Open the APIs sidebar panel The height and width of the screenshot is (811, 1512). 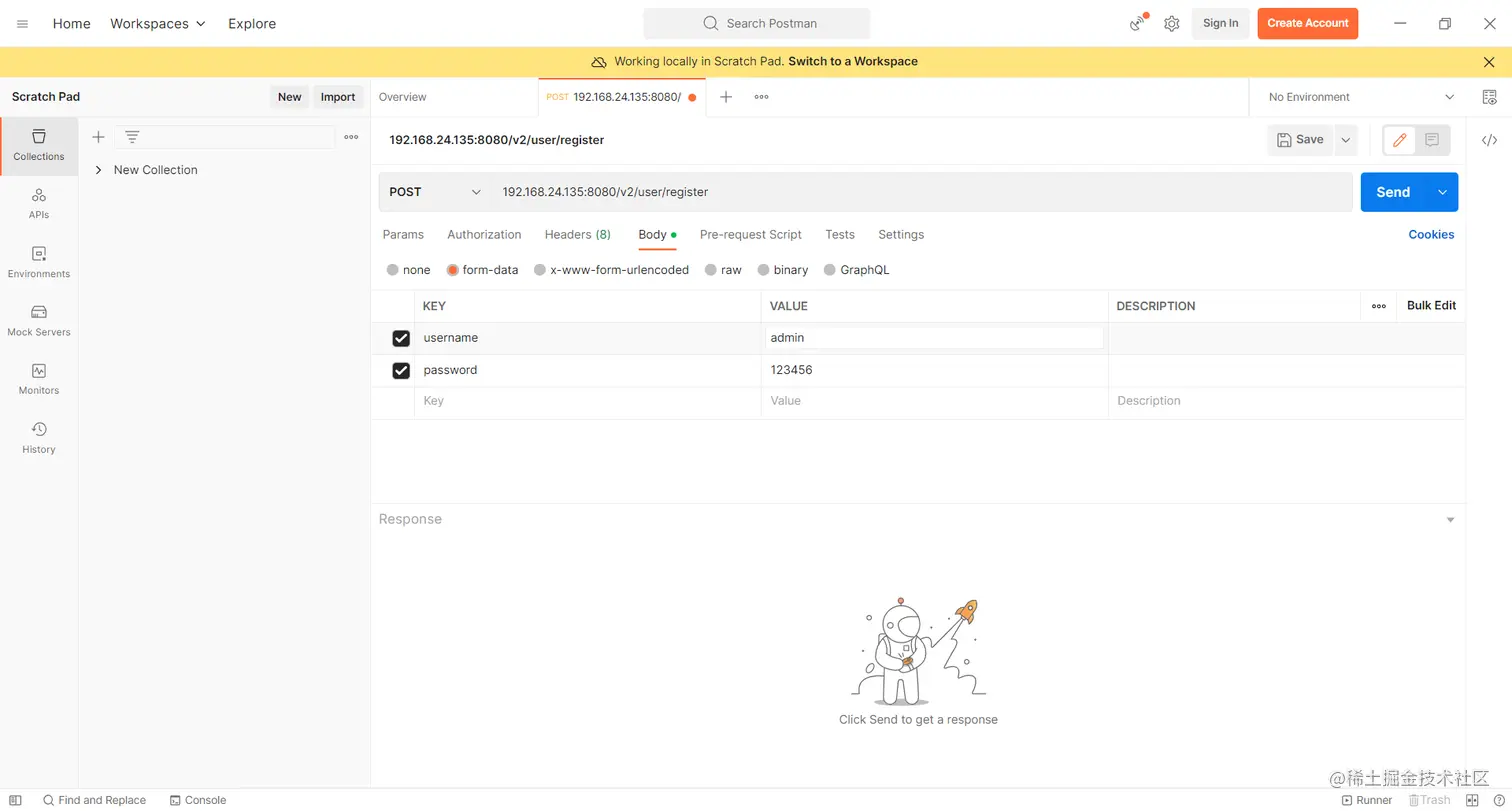click(39, 203)
